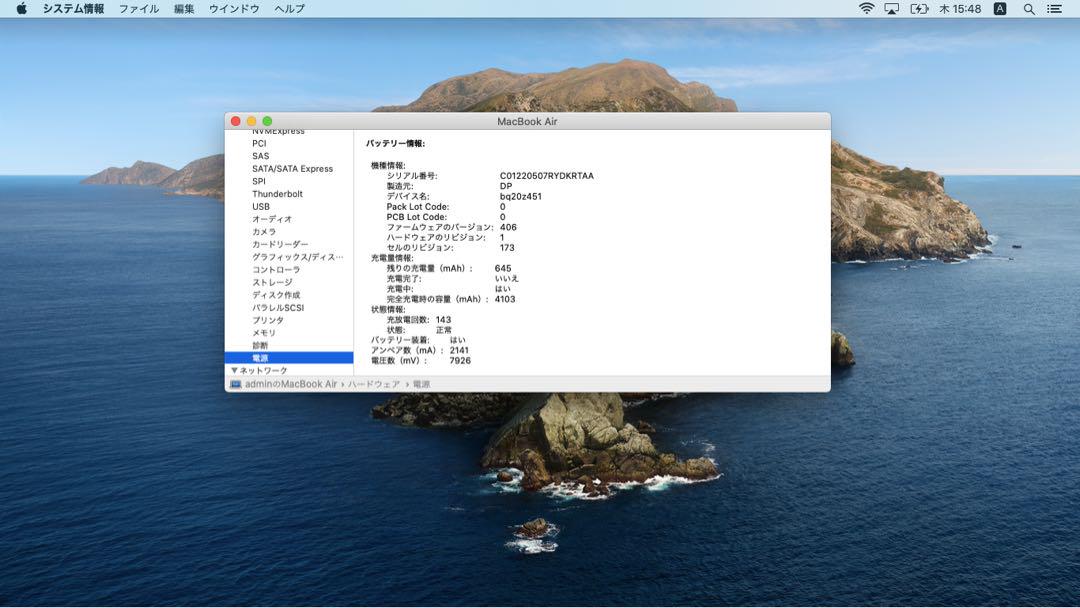Click the Wi-Fi status icon
Image resolution: width=1080 pixels, height=608 pixels.
click(866, 9)
